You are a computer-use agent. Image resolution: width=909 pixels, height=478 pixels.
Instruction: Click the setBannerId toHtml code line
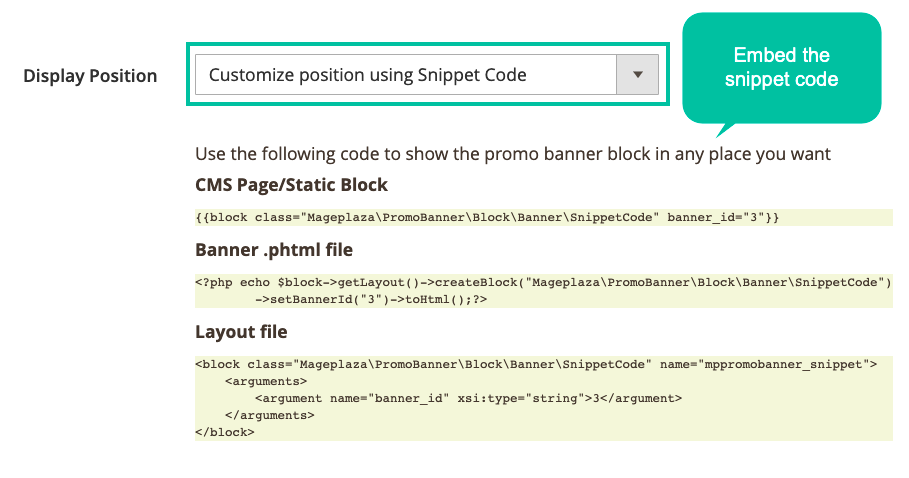tap(371, 300)
